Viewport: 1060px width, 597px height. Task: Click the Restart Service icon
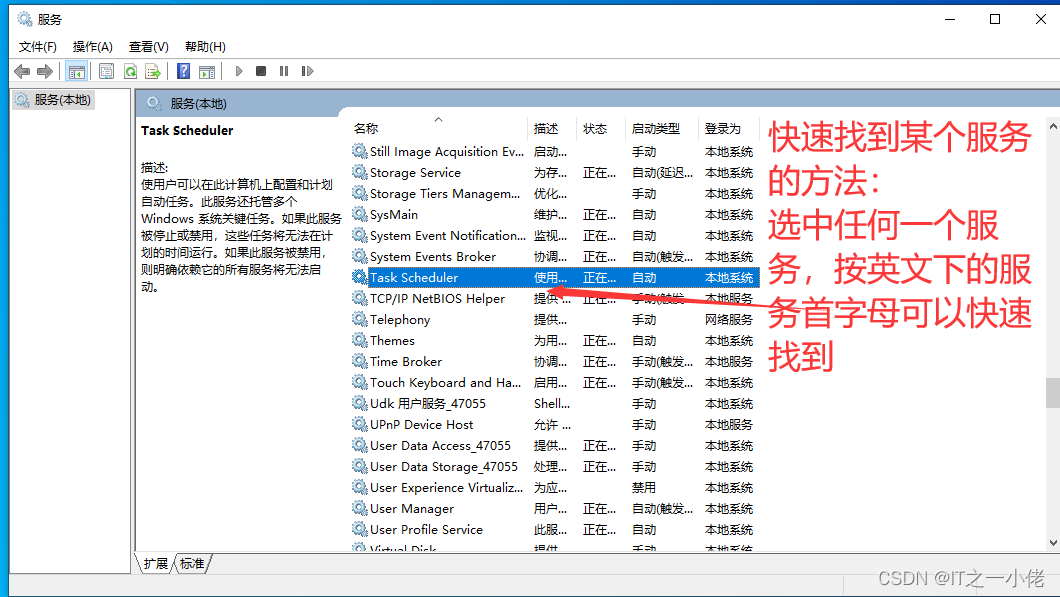[x=308, y=71]
